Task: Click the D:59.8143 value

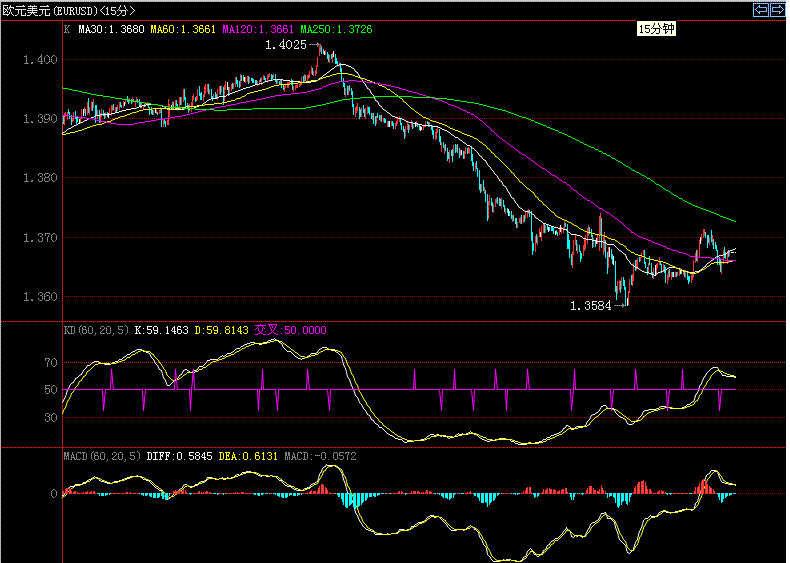Action: [x=222, y=330]
